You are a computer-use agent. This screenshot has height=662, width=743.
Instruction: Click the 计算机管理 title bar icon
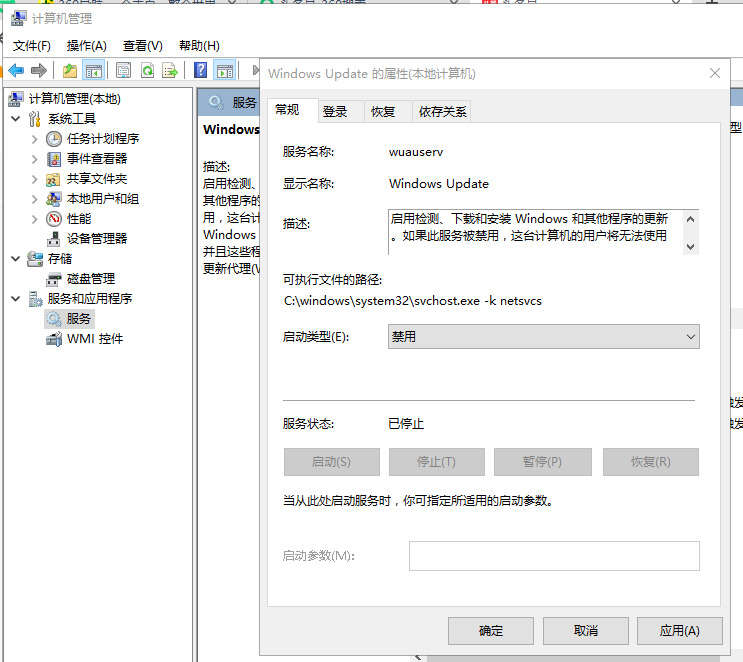click(x=18, y=18)
